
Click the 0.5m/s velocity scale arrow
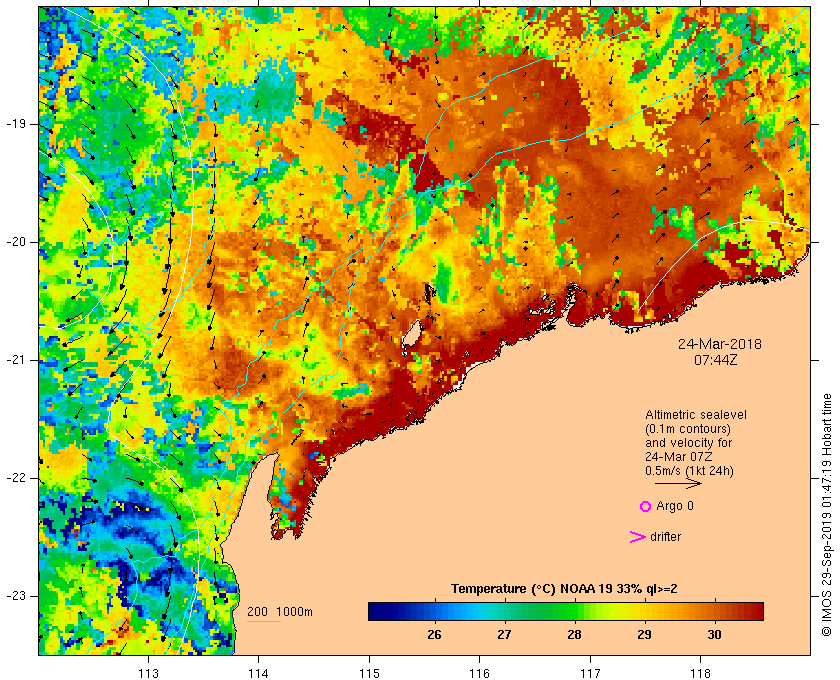click(x=678, y=483)
